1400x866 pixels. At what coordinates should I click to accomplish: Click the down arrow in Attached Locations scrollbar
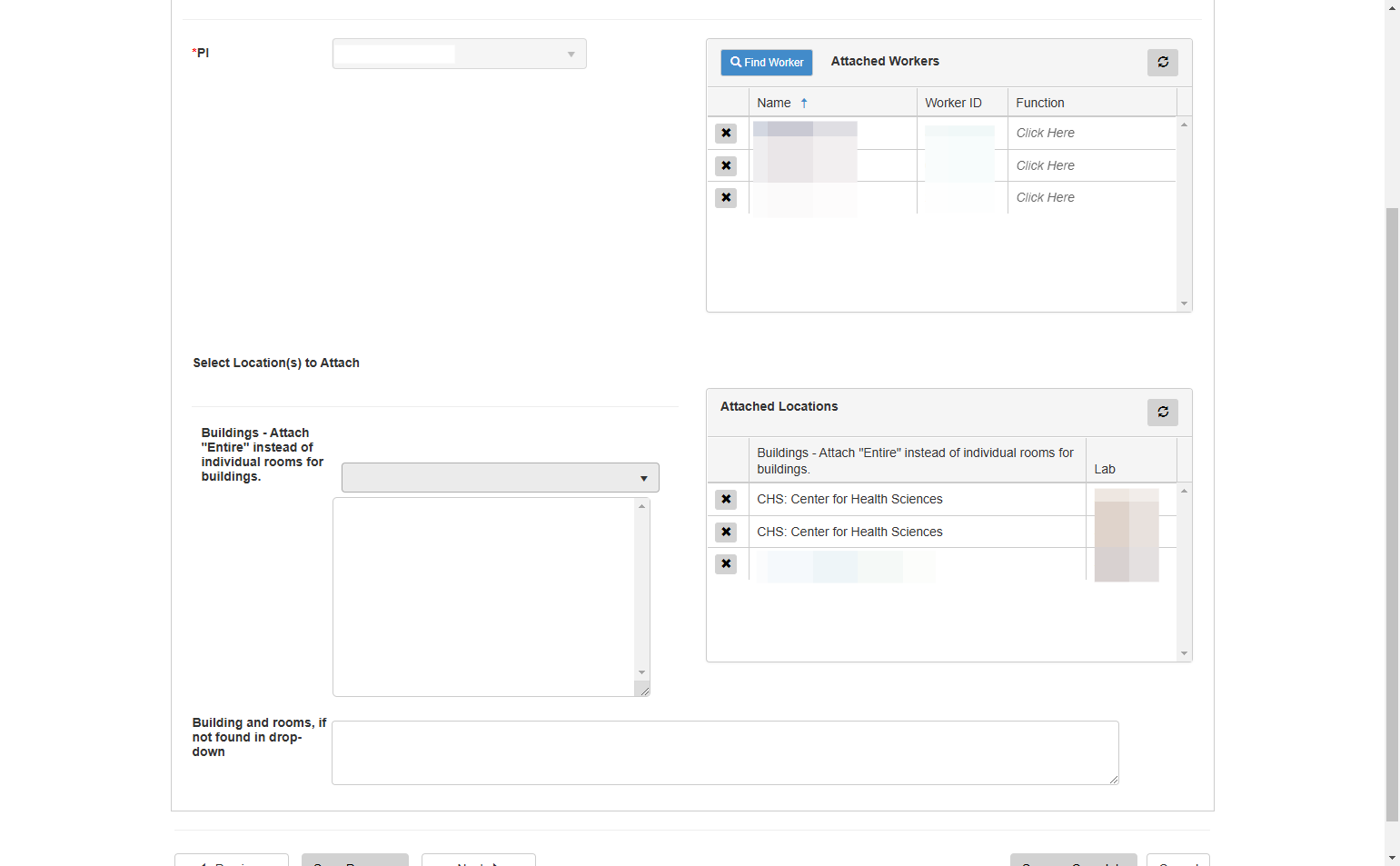click(x=1184, y=653)
